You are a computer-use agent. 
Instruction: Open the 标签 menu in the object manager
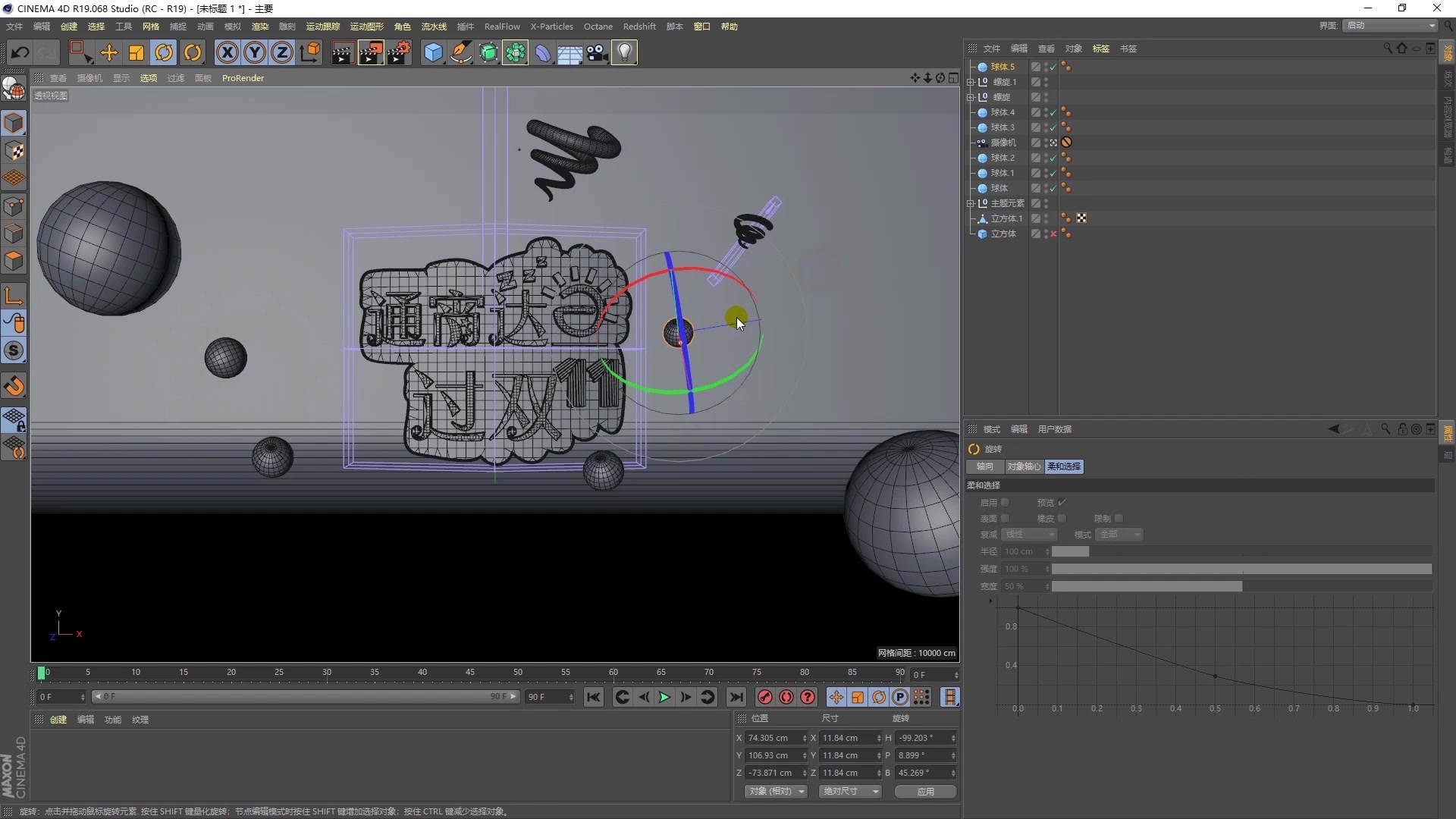tap(1102, 48)
